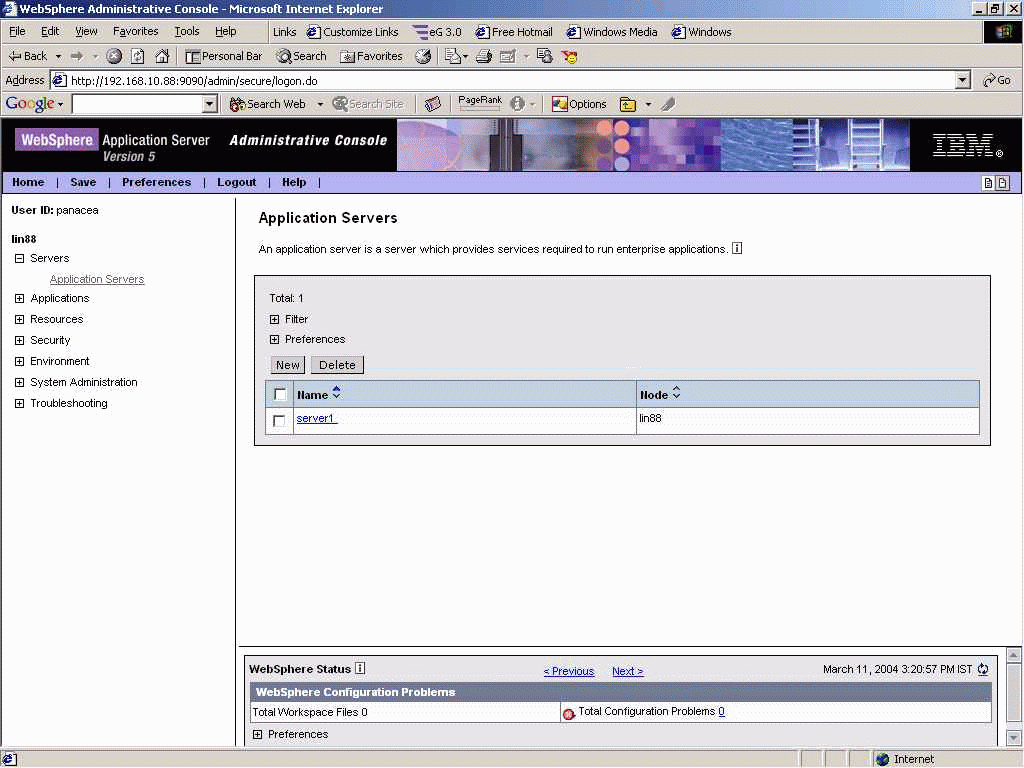The image size is (1024, 768).
Task: Open the Address bar dropdown arrow
Action: click(962, 80)
